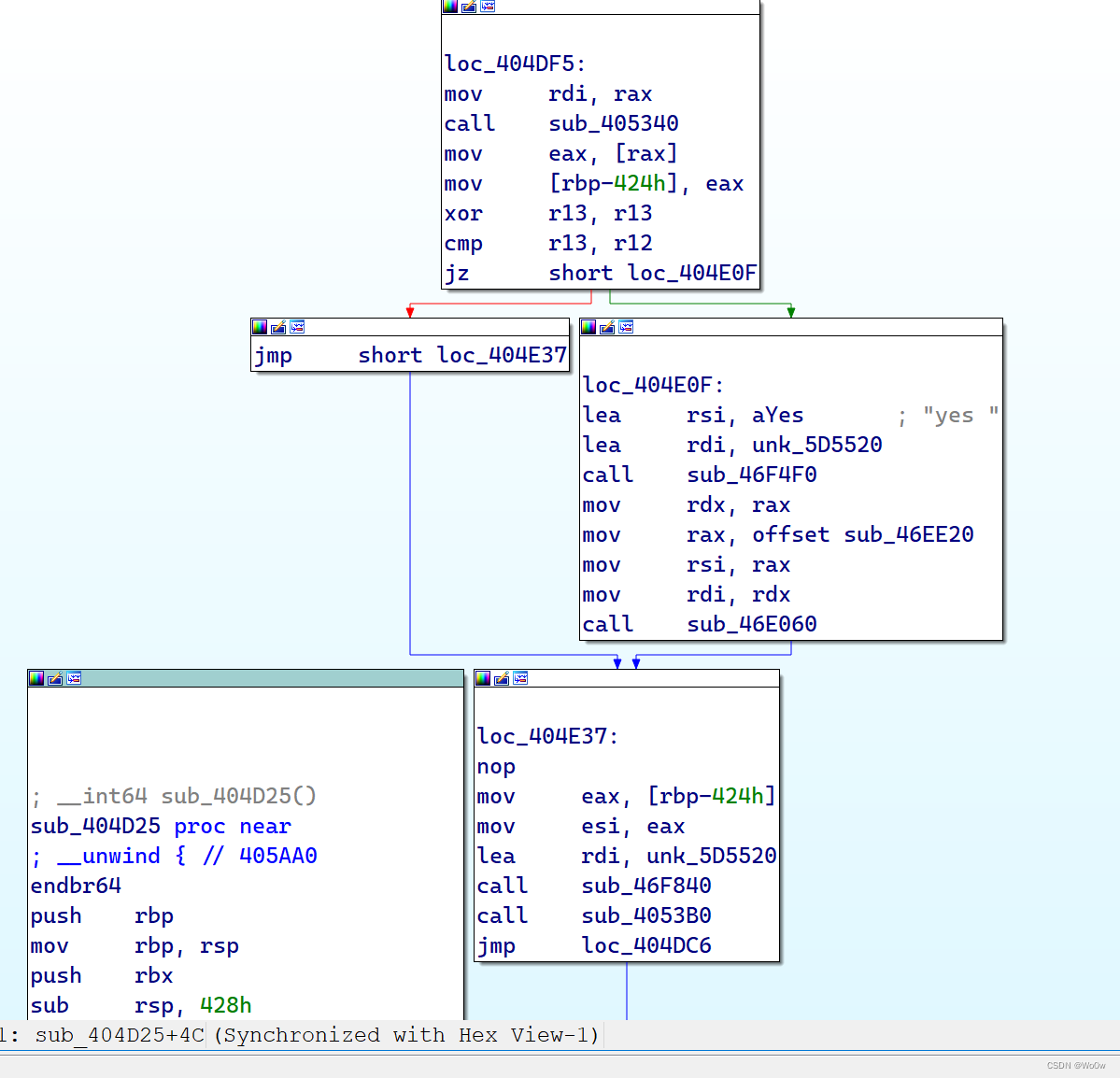The image size is (1120, 1078).
Task: Click the group-nodes icon on loc_404DF5 node
Action: coord(487,7)
